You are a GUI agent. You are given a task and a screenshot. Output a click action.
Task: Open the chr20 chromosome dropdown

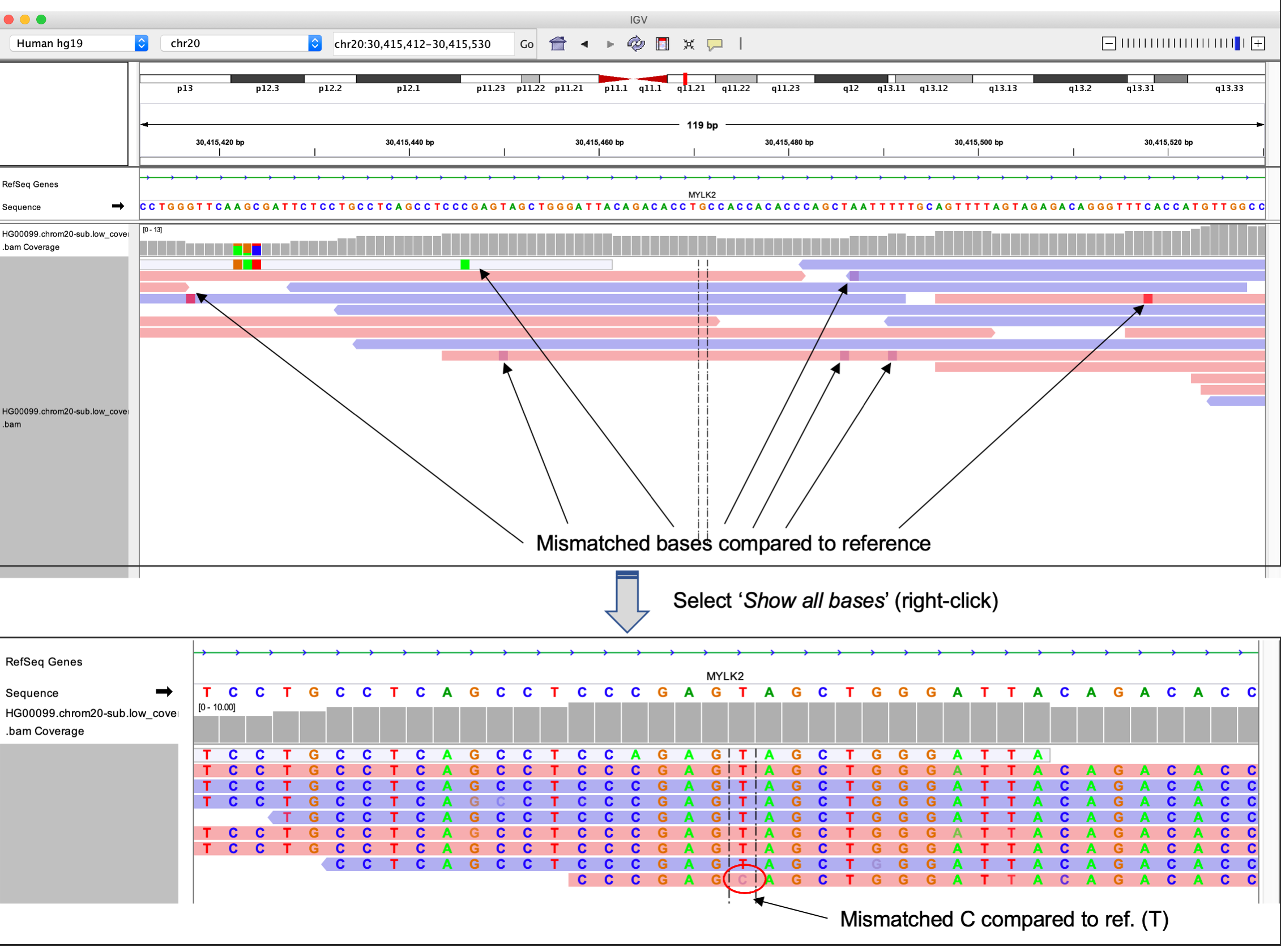tap(241, 43)
